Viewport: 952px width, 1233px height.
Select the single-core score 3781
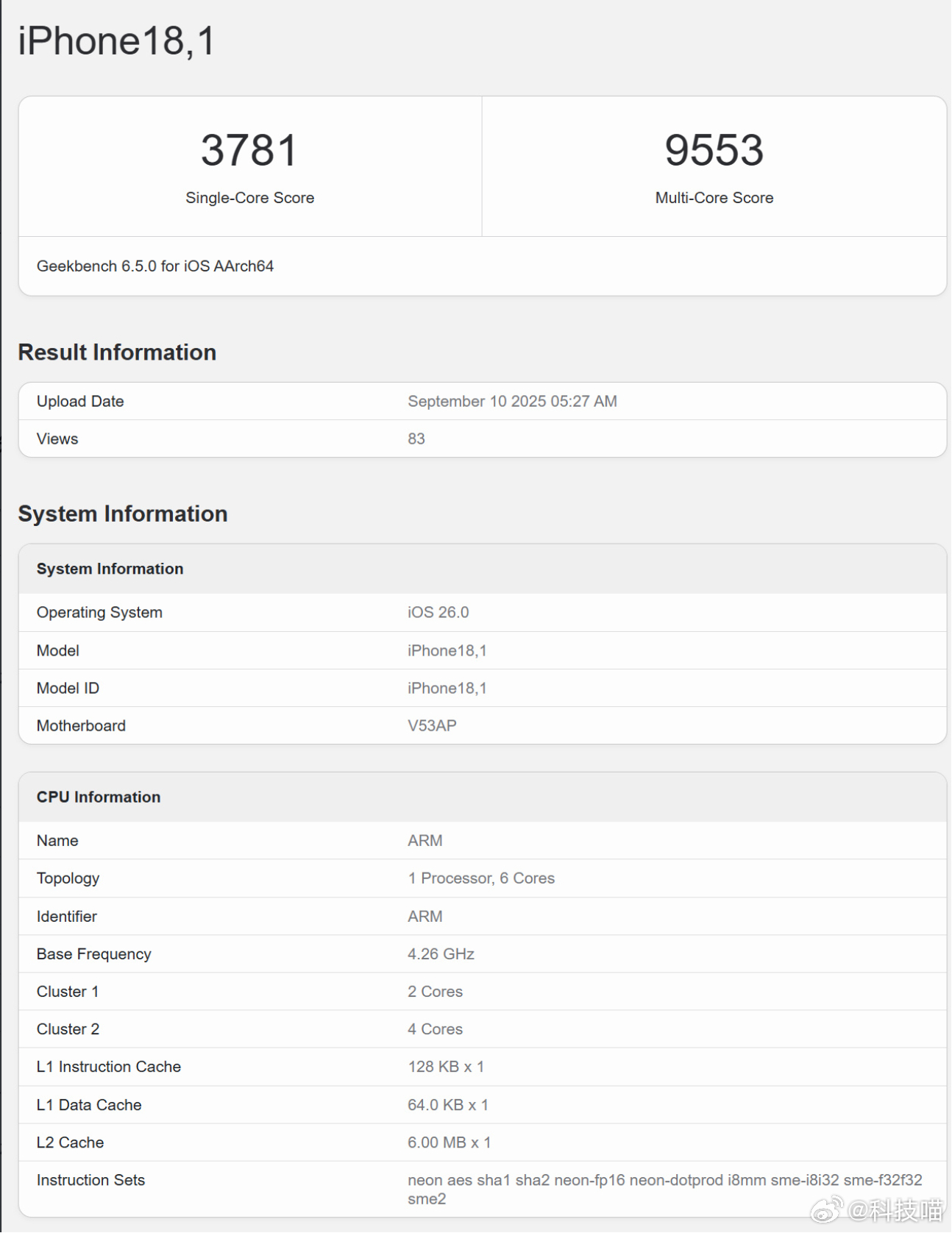point(249,150)
